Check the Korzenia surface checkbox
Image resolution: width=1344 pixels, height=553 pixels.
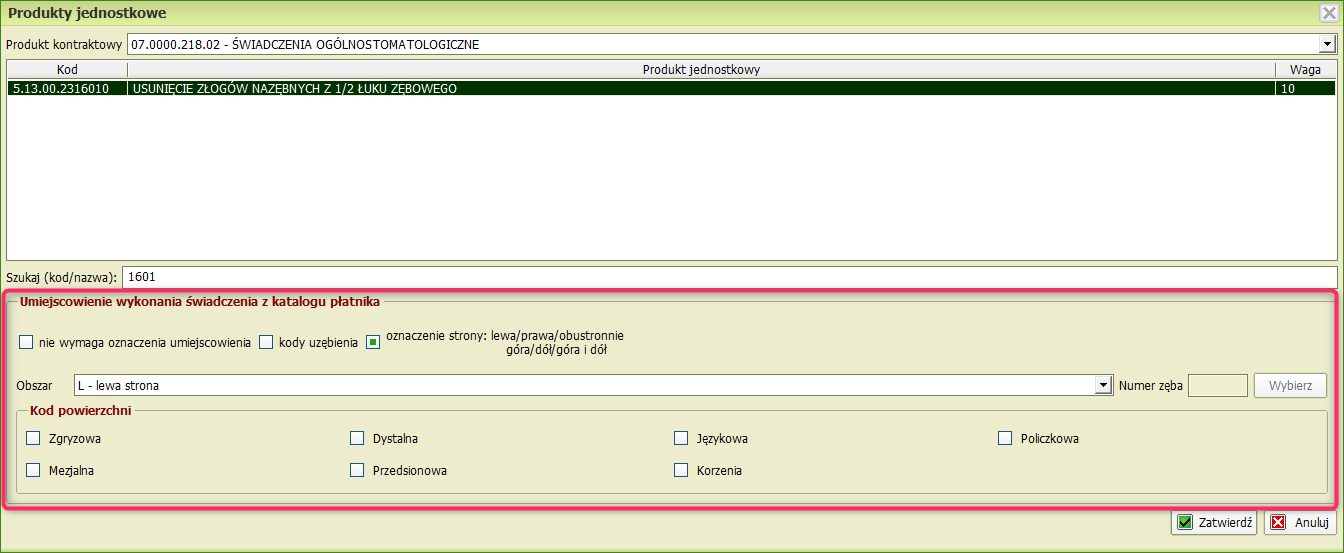tap(681, 470)
